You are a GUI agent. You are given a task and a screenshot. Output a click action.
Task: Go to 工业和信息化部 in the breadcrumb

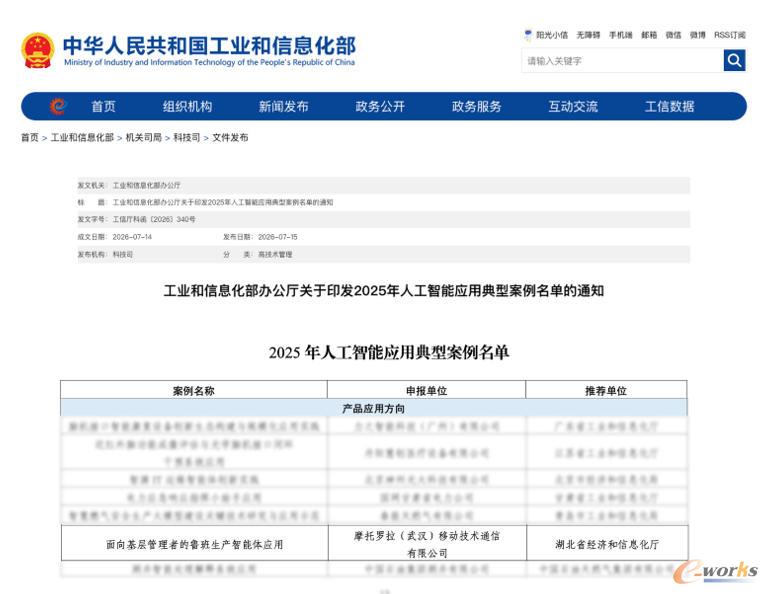[x=82, y=138]
